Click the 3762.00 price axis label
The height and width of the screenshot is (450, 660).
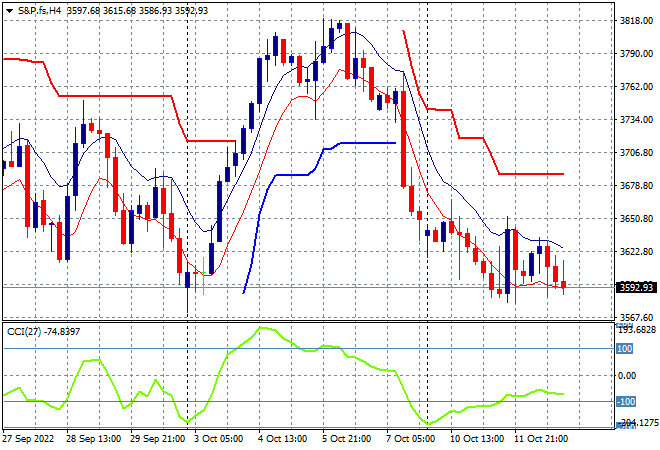(636, 87)
